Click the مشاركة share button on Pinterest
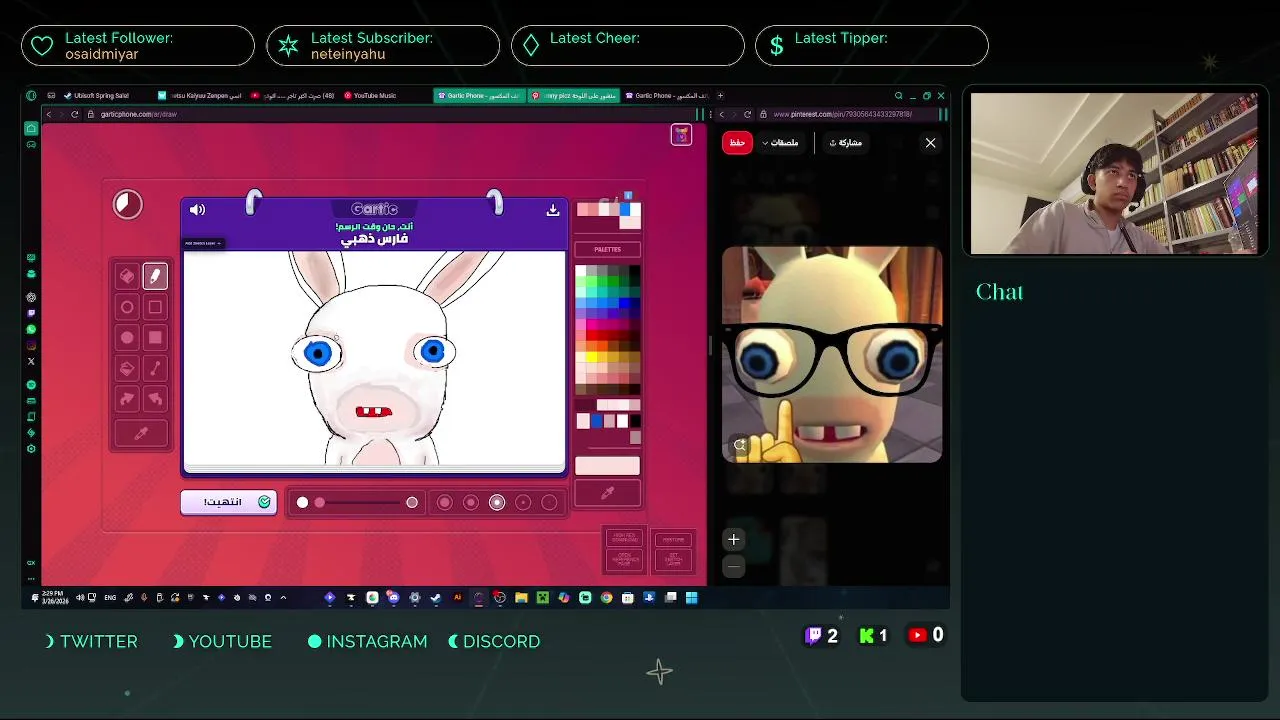Viewport: 1280px width, 720px height. [846, 143]
